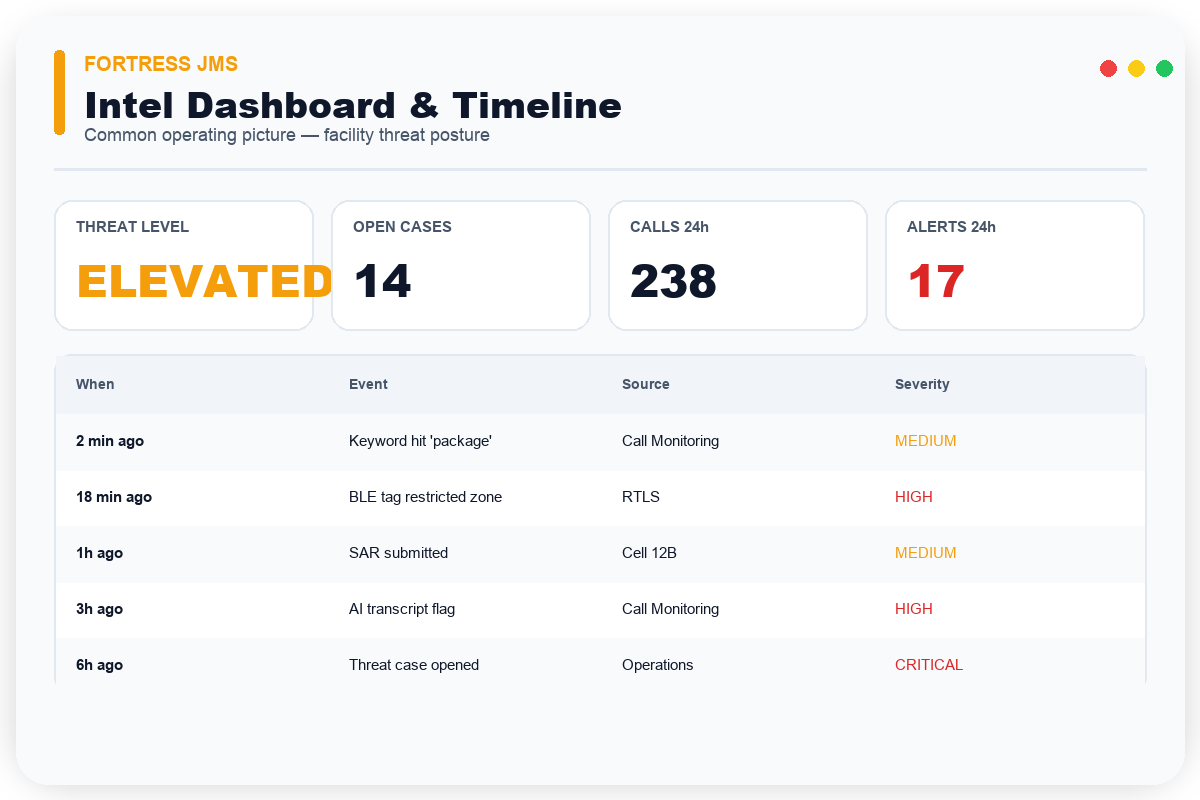Click the Intel Dashboard & Timeline title
Screen dimensions: 1200x800
pos(353,105)
